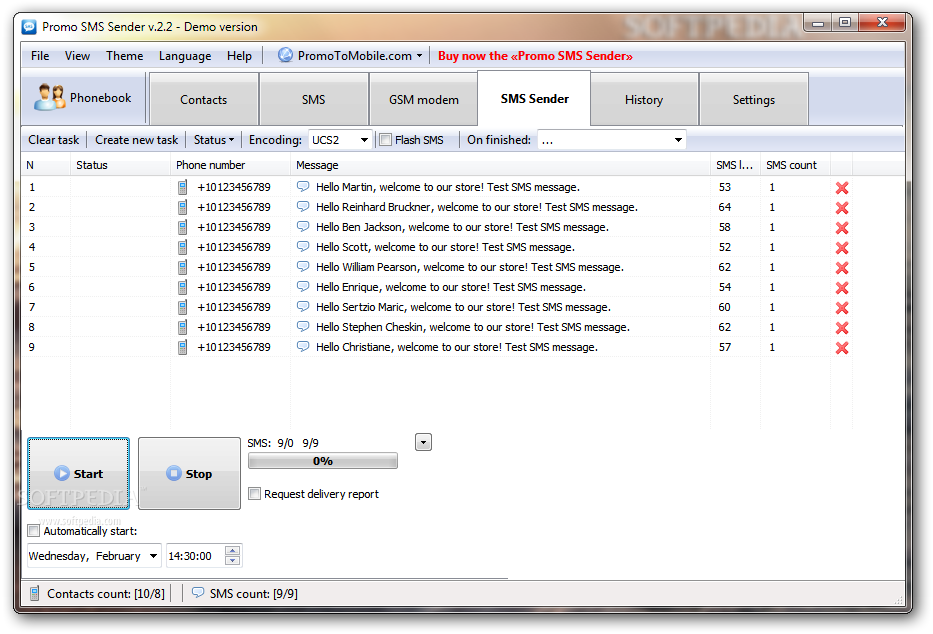Open the PromoToMobile.com dropdown arrow
The image size is (933, 634).
point(419,56)
